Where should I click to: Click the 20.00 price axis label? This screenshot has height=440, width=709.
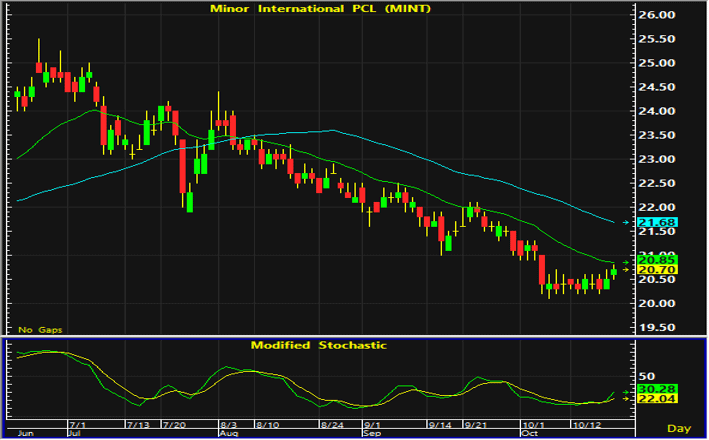tap(656, 303)
